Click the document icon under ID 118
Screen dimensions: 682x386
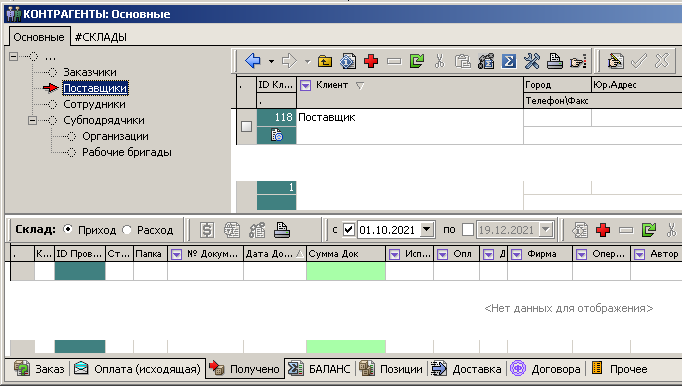(277, 135)
